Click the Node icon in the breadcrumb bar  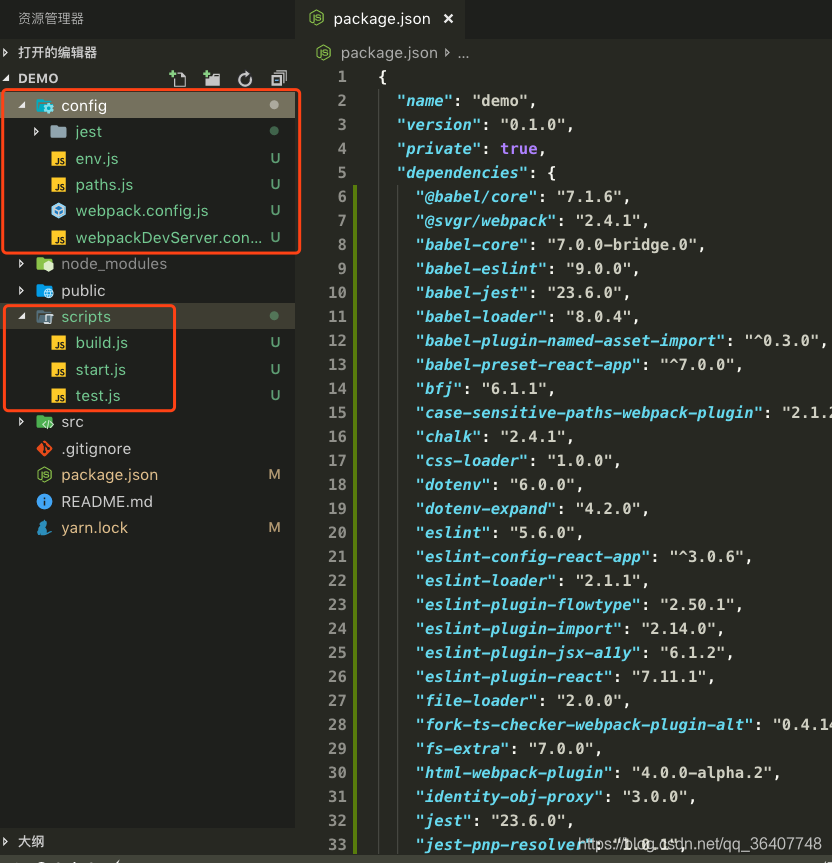click(323, 53)
